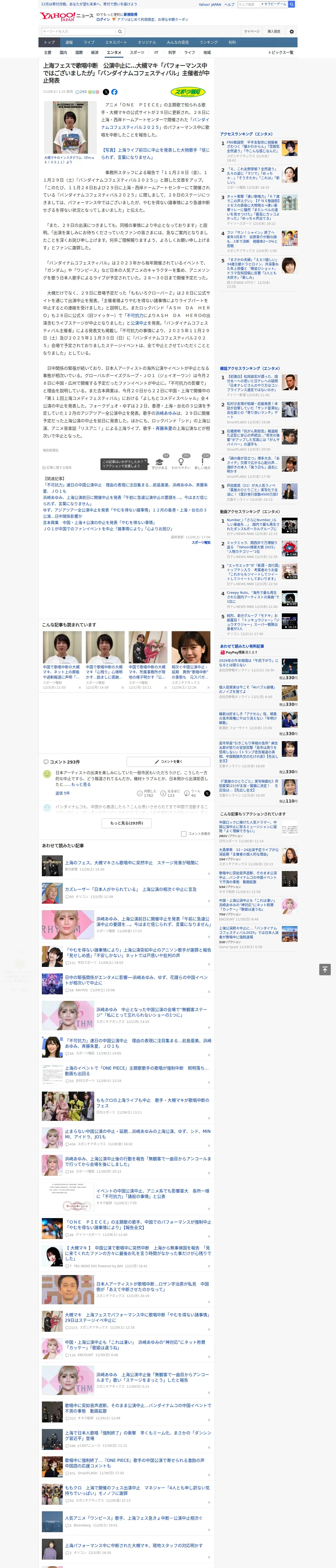Open 人気アニメ「ワンピース」歌手 Bloomberg article
Image resolution: width=336 pixels, height=1568 pixels.
point(133,1518)
